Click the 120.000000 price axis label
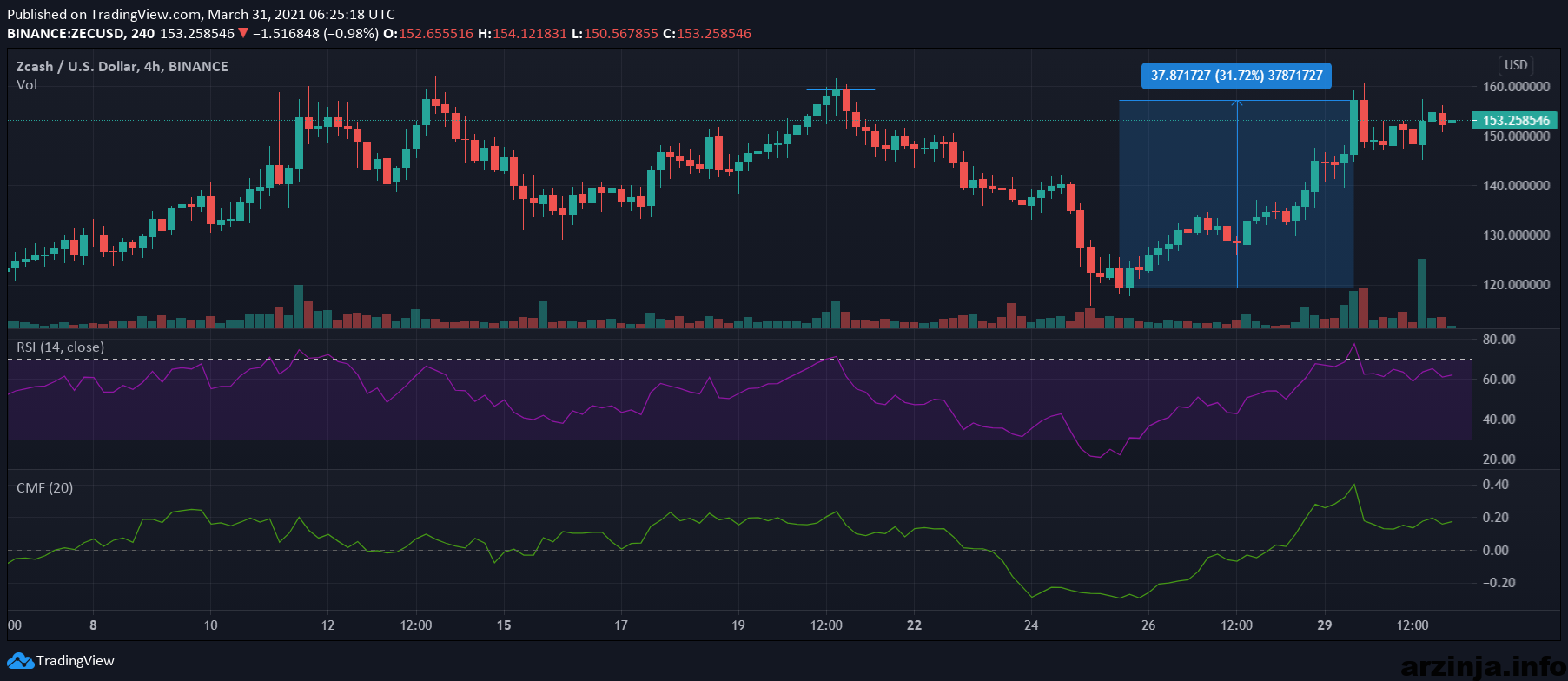The height and width of the screenshot is (681, 1568). pos(1516,285)
